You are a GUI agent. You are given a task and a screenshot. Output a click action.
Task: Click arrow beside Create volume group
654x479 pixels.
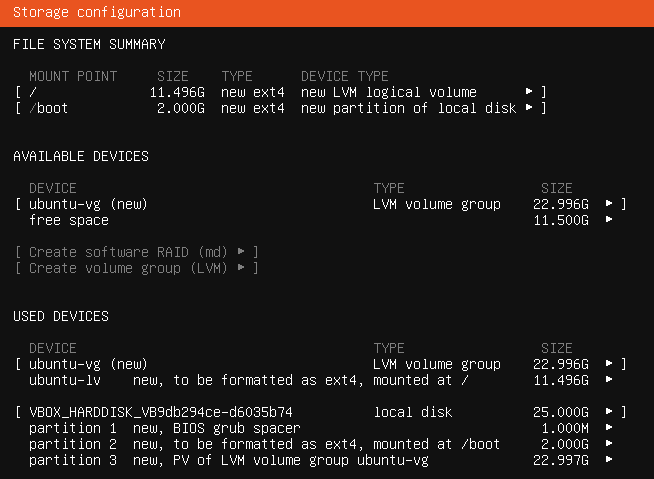(241, 267)
